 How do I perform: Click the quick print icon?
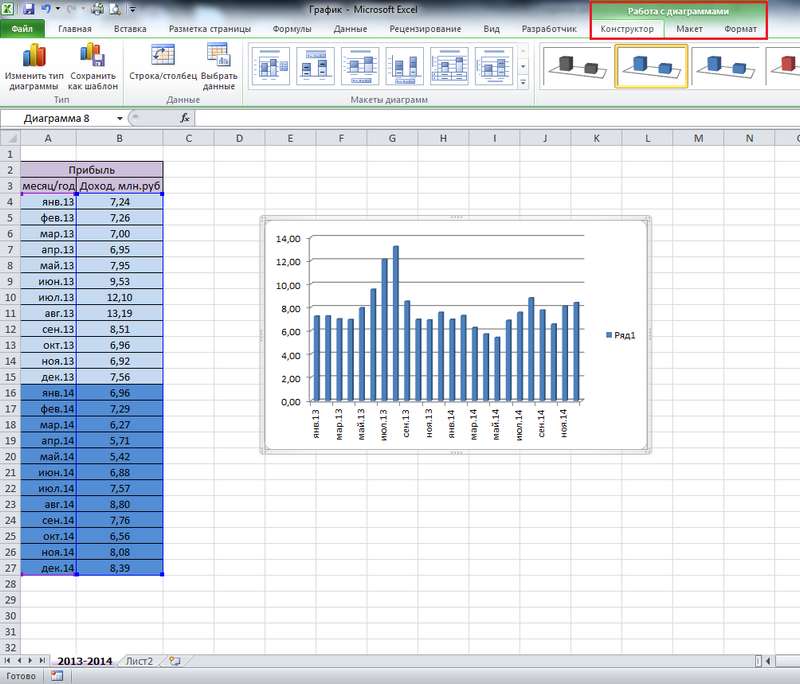coord(97,9)
